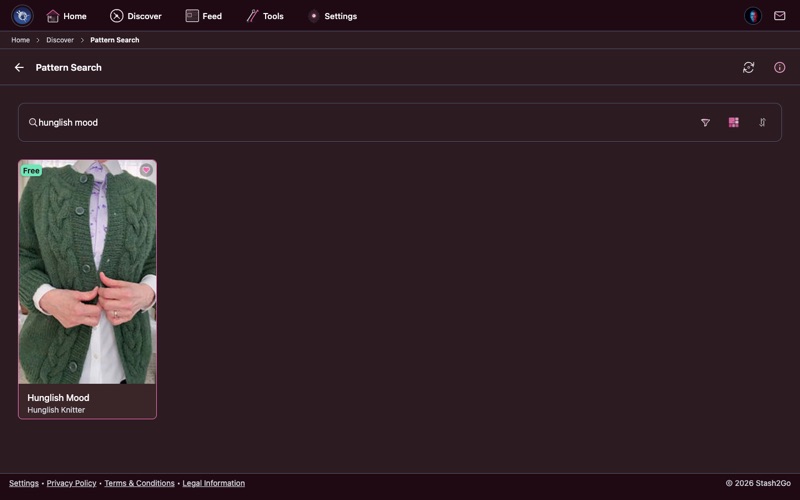The image size is (800, 500).
Task: Toggle favorite heart on Hunglish Mood
Action: tap(146, 171)
